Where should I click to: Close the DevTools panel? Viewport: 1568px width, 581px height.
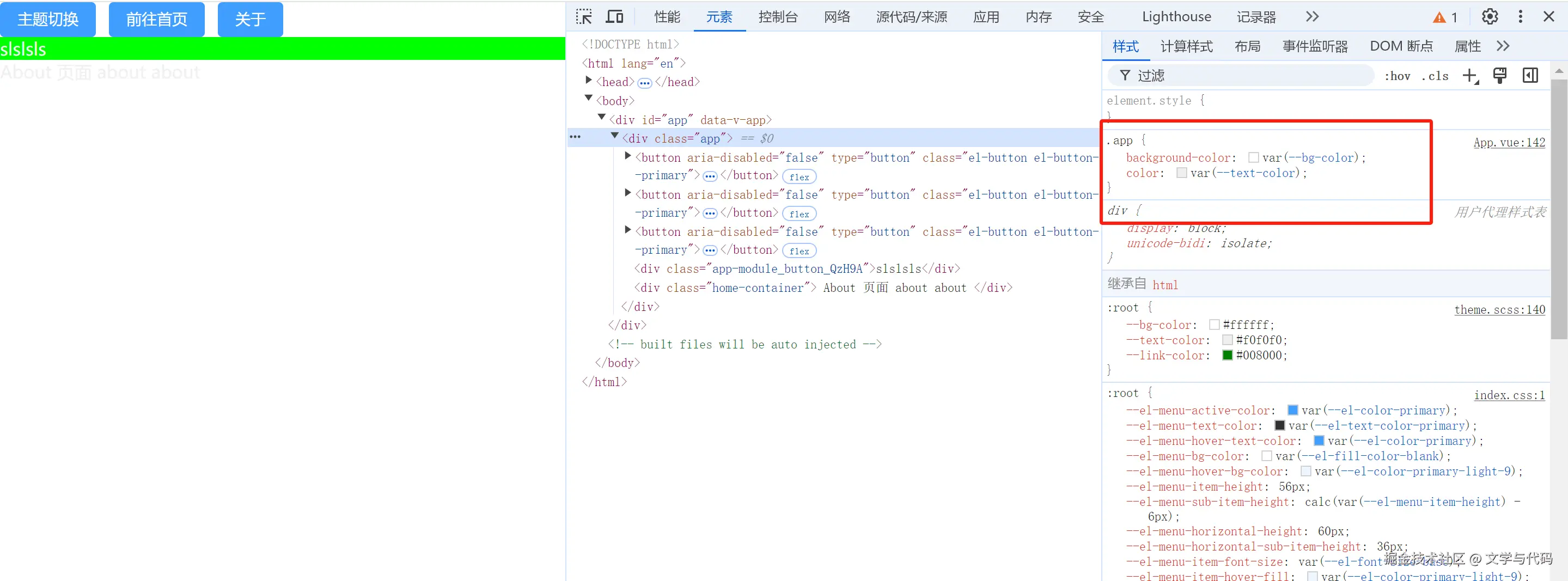click(x=1549, y=16)
